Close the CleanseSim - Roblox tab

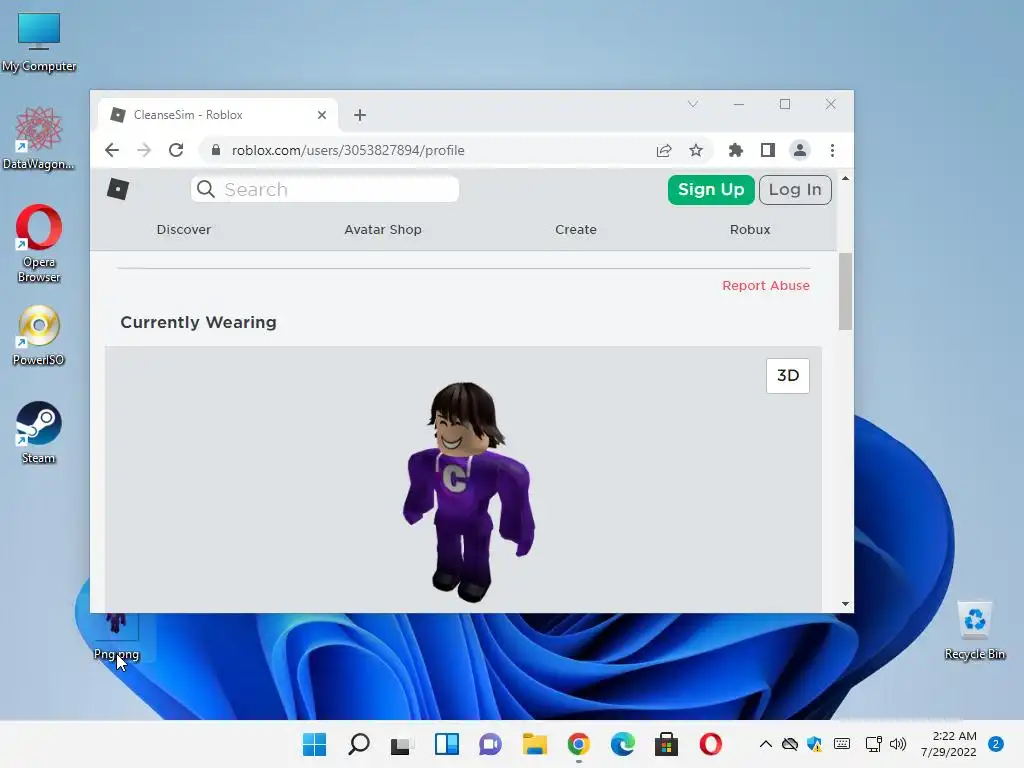coord(322,115)
